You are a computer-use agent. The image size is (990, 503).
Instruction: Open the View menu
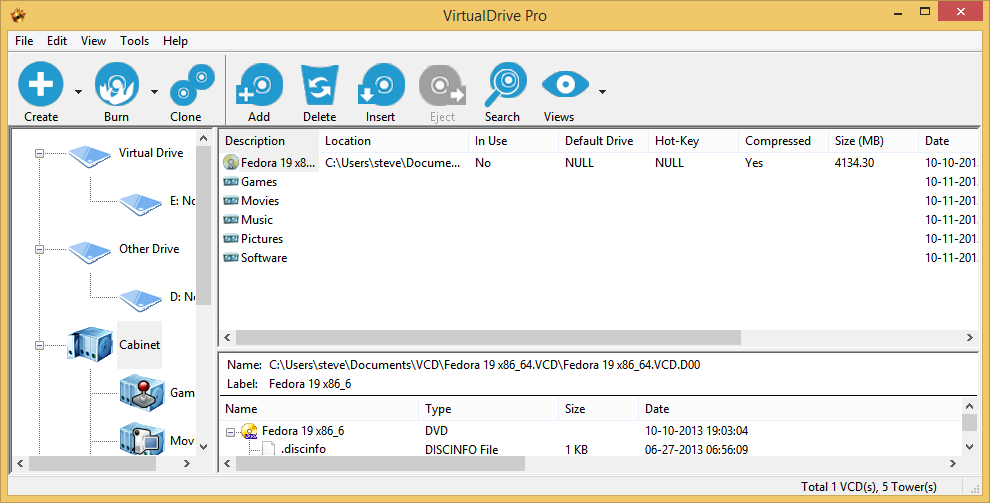(93, 41)
